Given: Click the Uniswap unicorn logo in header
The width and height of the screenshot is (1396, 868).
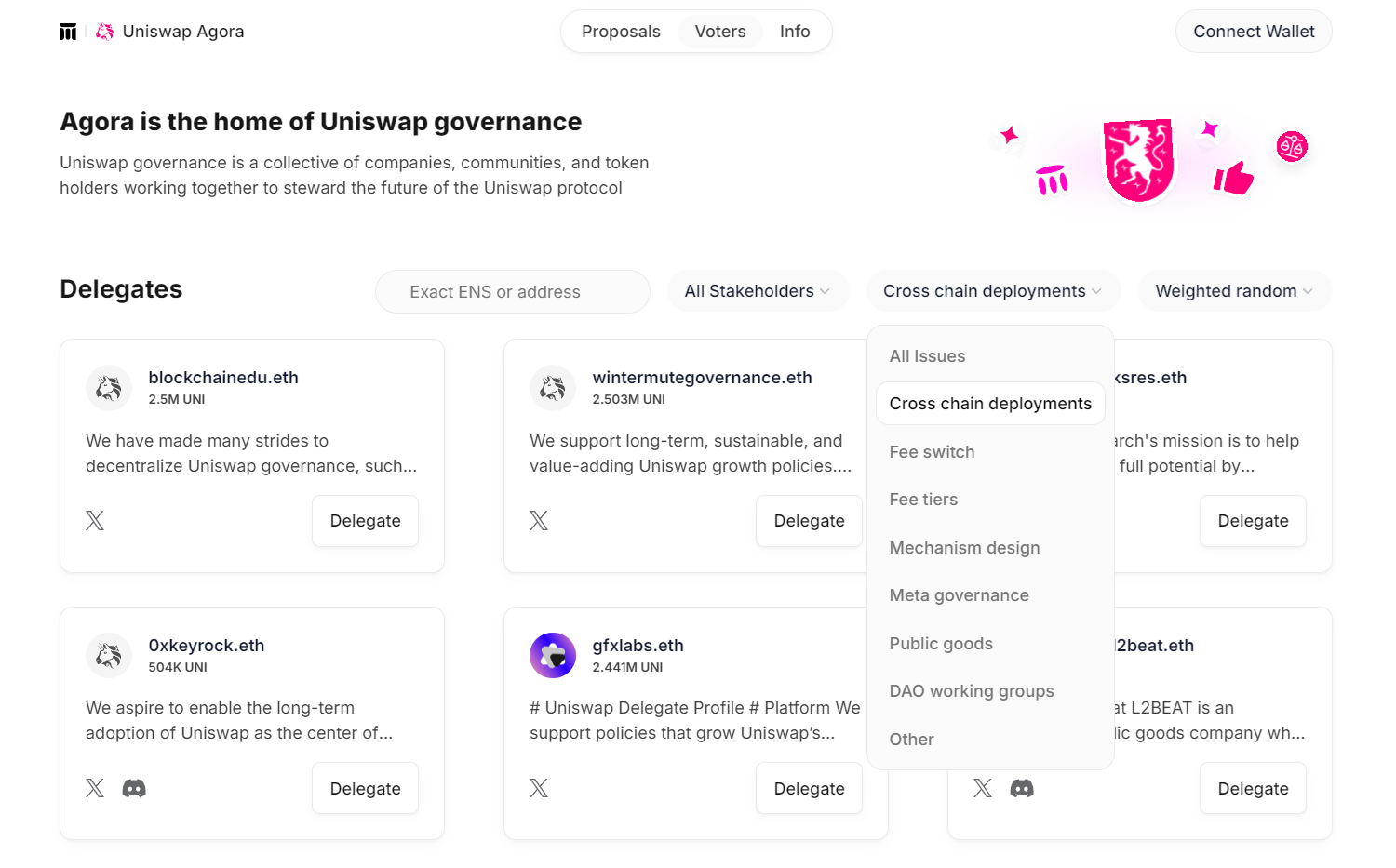Looking at the screenshot, I should (105, 32).
